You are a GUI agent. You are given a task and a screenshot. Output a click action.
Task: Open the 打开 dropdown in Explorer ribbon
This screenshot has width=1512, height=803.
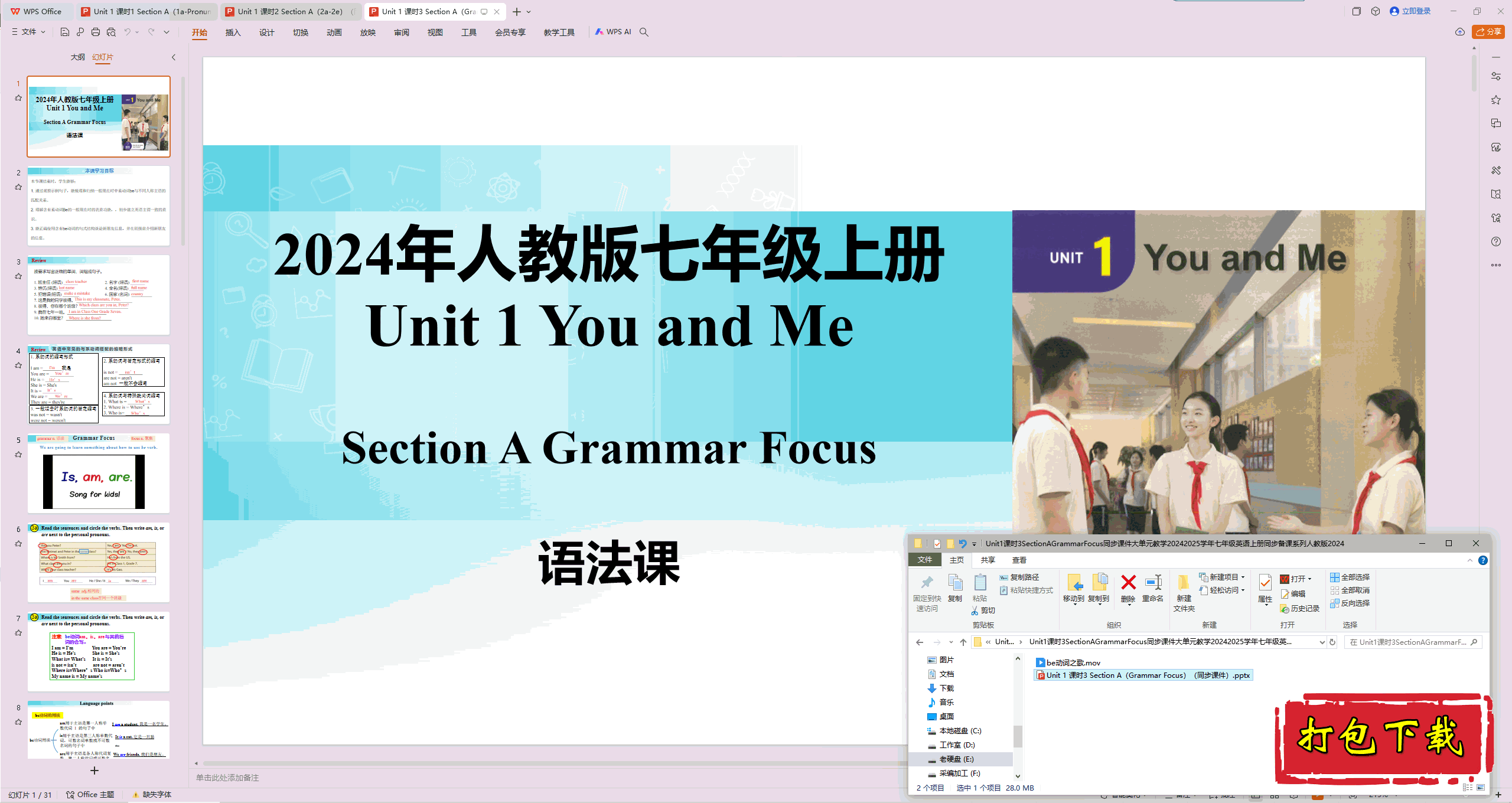coord(1296,579)
